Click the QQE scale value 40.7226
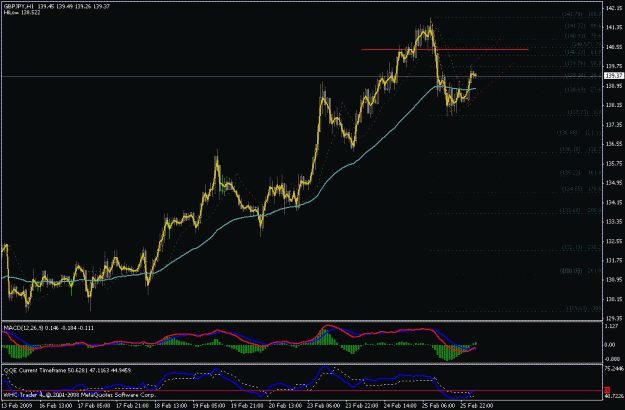 pyautogui.click(x=614, y=396)
